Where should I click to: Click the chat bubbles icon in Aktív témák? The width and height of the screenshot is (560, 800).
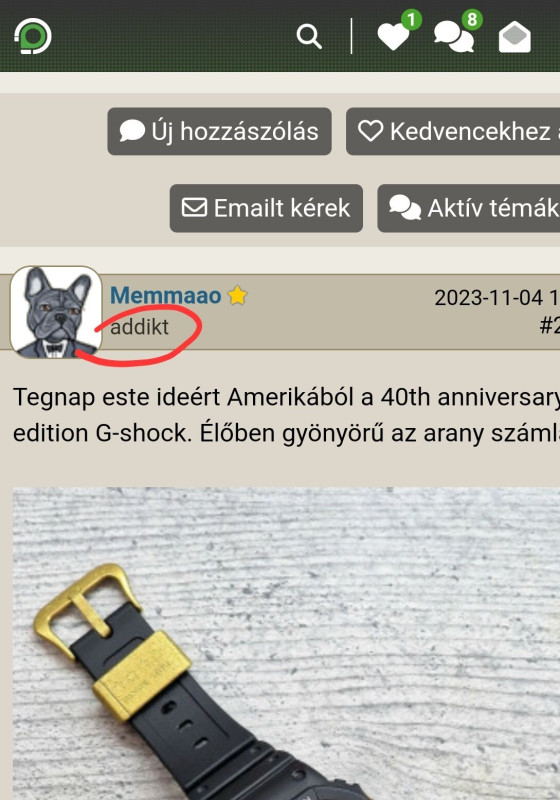(x=405, y=208)
